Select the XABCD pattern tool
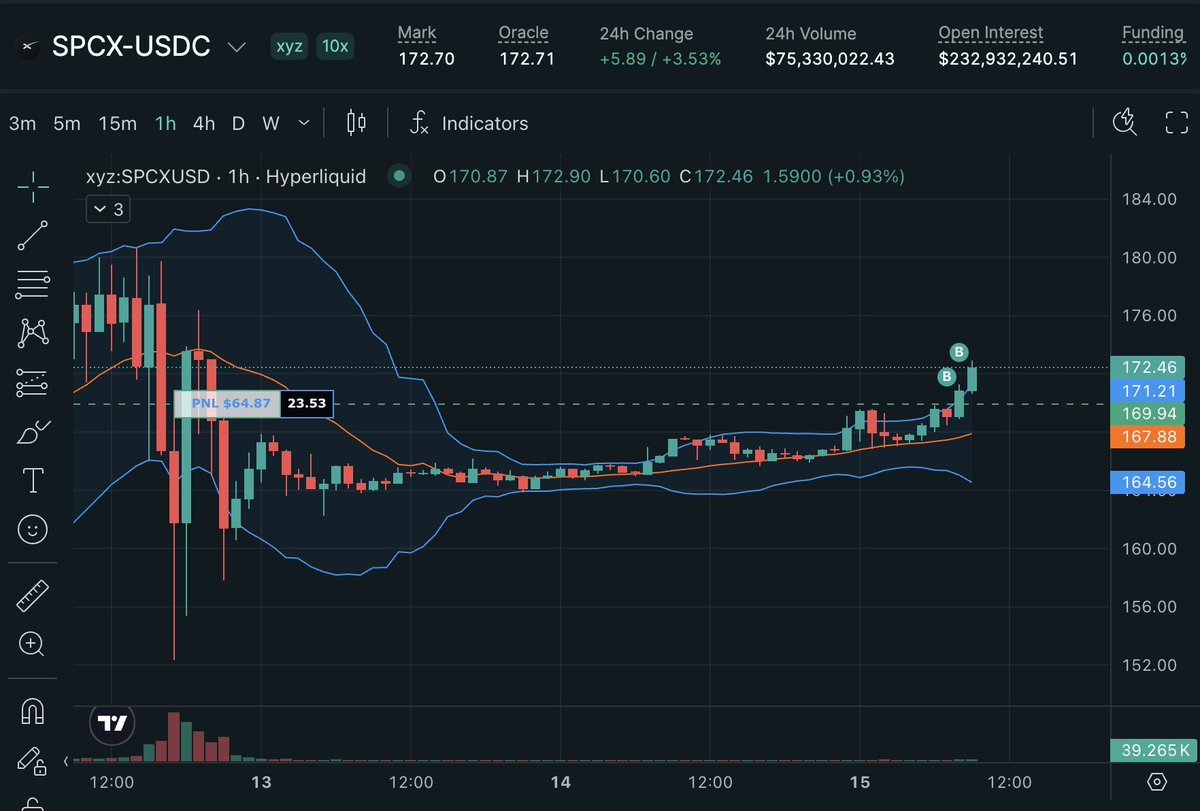 33,333
